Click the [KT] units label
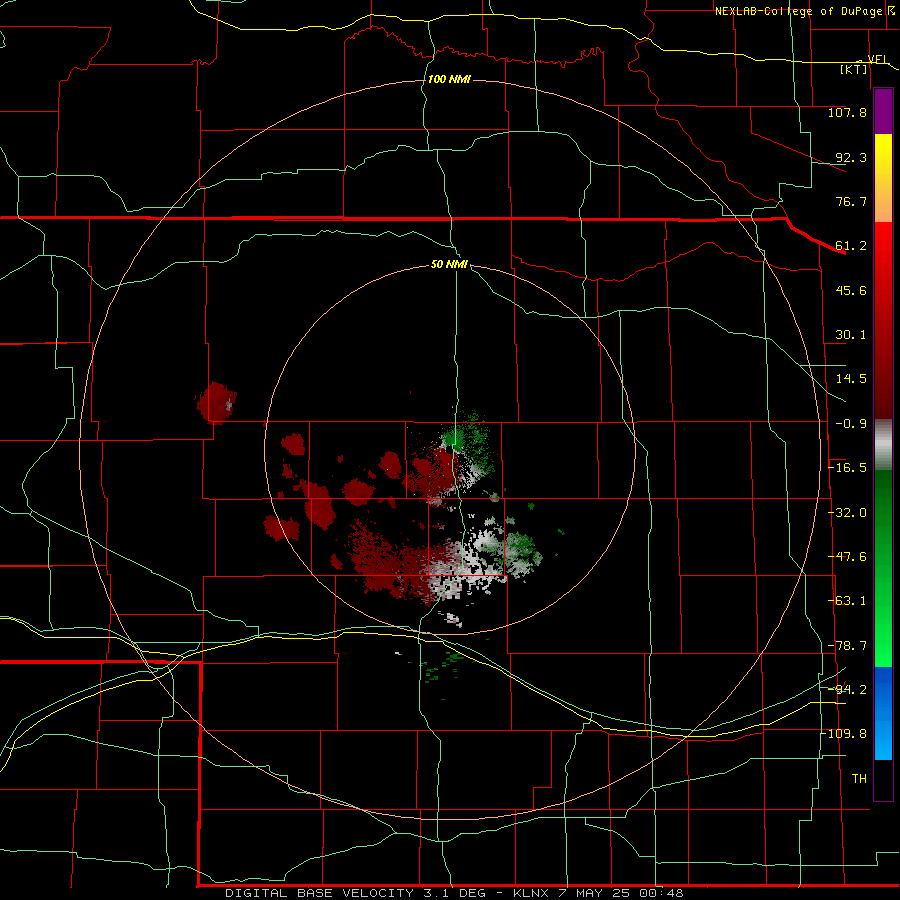 (854, 69)
